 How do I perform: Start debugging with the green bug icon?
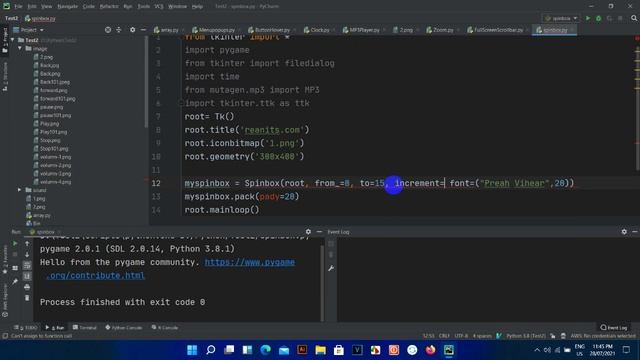pyautogui.click(x=598, y=18)
